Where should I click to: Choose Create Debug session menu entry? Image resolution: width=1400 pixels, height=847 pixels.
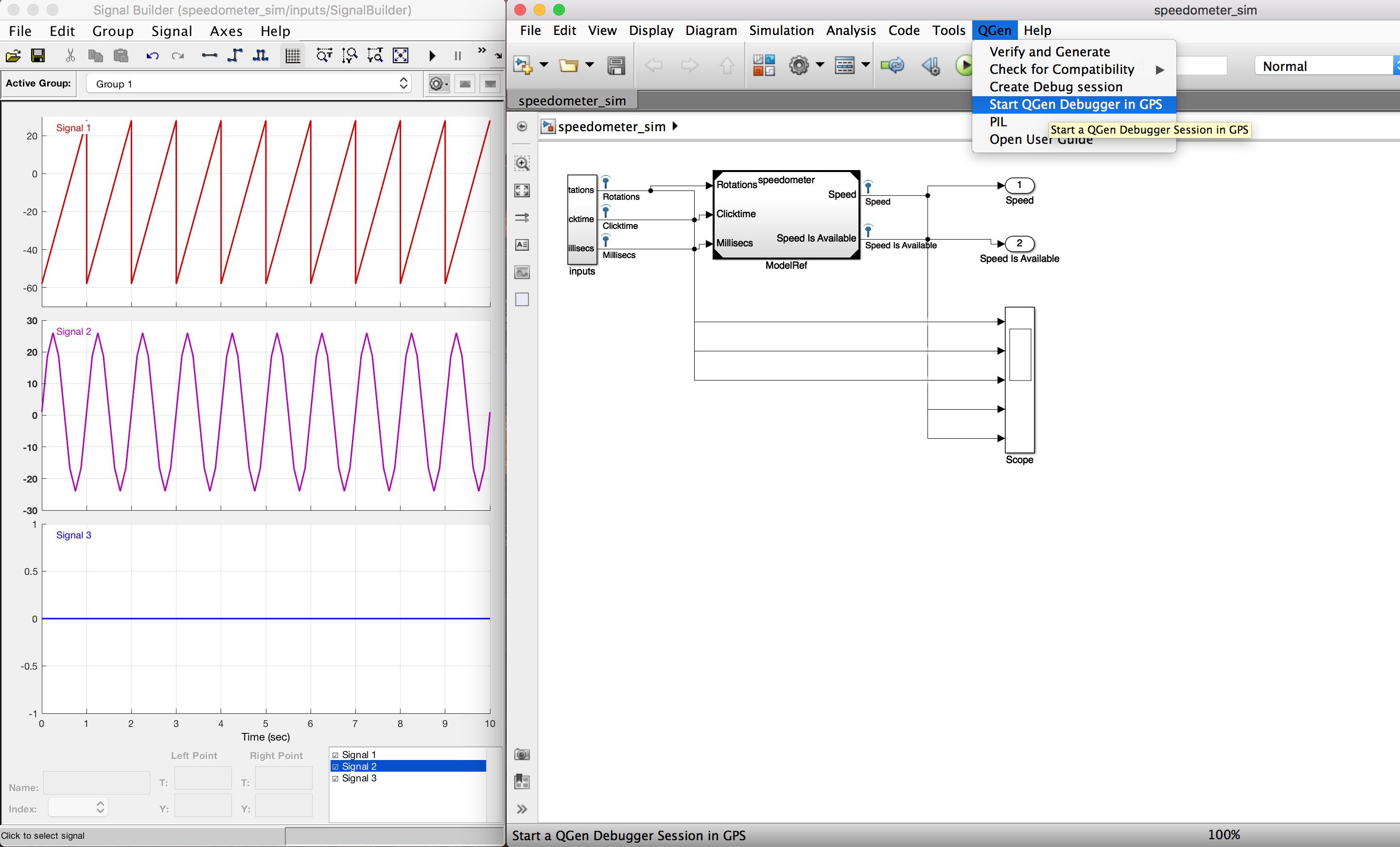[1074, 87]
